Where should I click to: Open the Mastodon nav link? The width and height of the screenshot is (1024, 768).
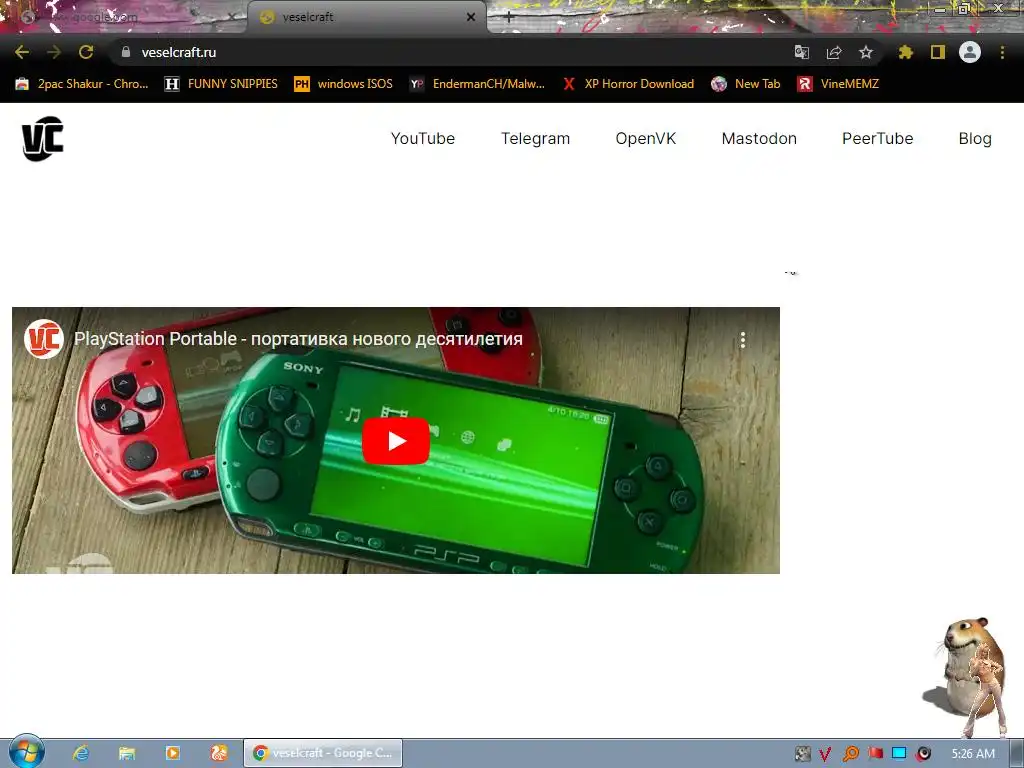759,138
